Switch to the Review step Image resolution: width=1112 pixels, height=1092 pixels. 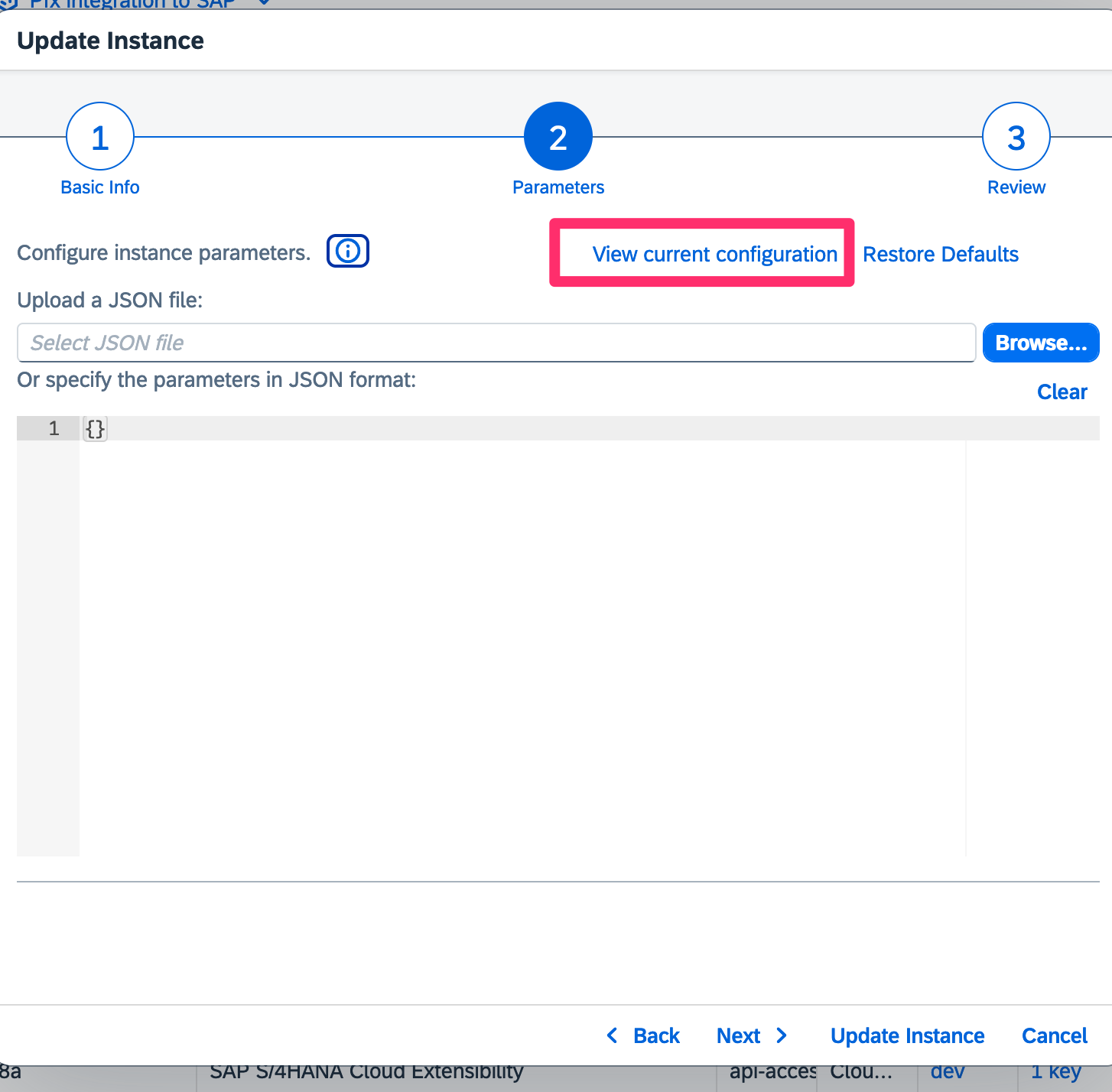click(1016, 187)
